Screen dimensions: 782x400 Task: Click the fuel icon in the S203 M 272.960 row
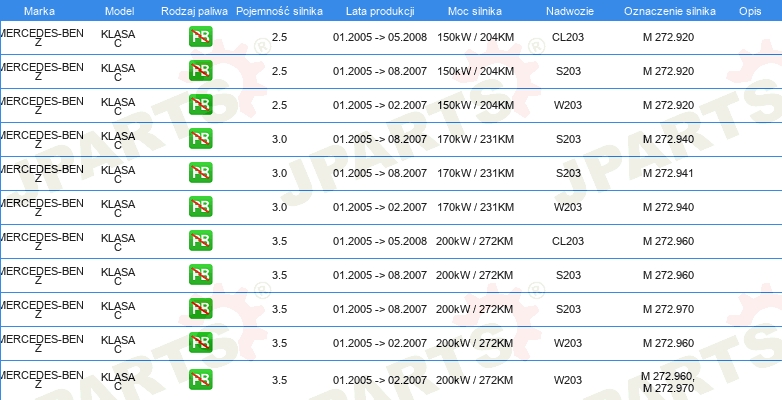pos(200,274)
